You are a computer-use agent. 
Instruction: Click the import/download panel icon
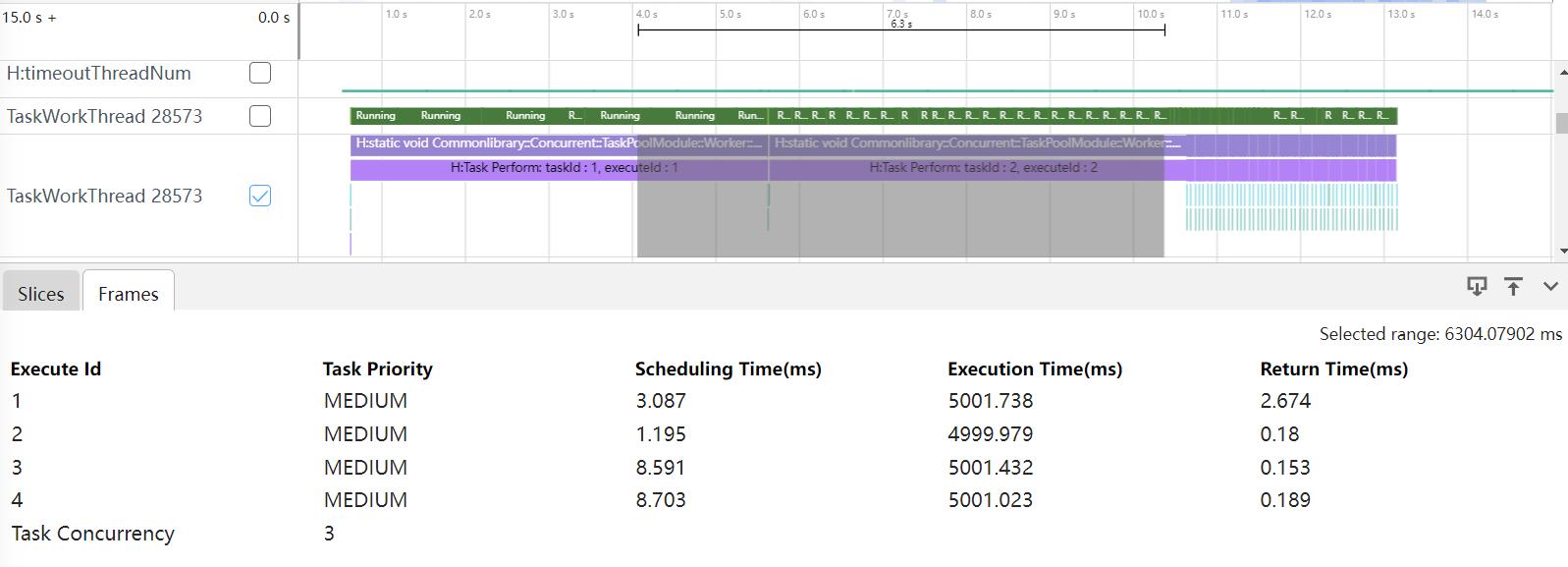(1476, 286)
